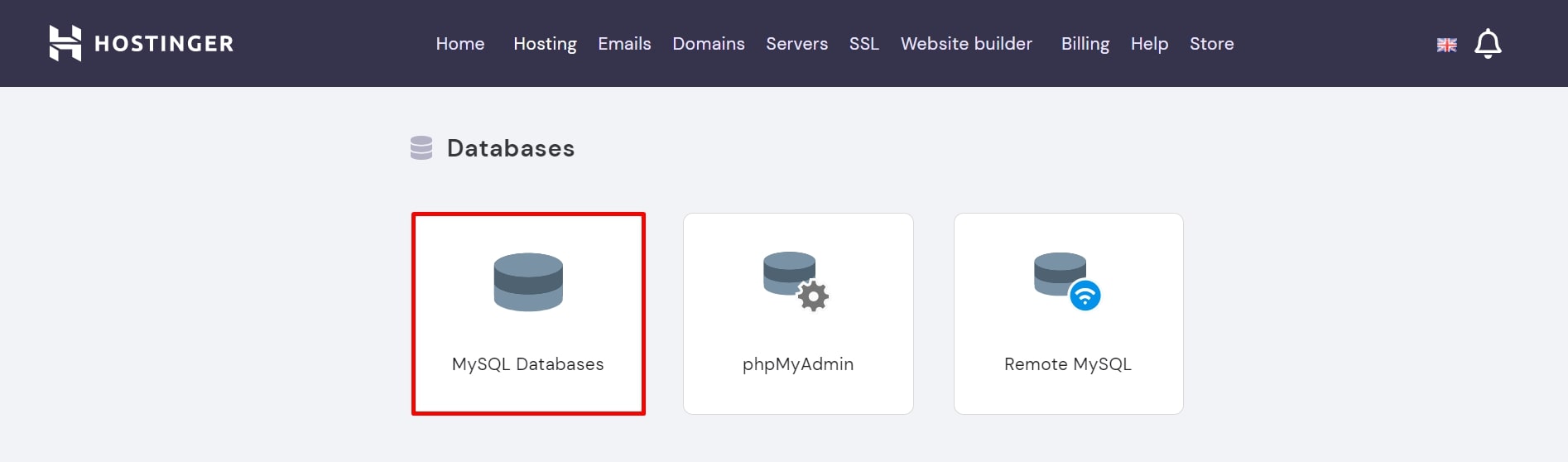1568x462 pixels.
Task: Click the Databases section heading icon
Action: (x=421, y=148)
